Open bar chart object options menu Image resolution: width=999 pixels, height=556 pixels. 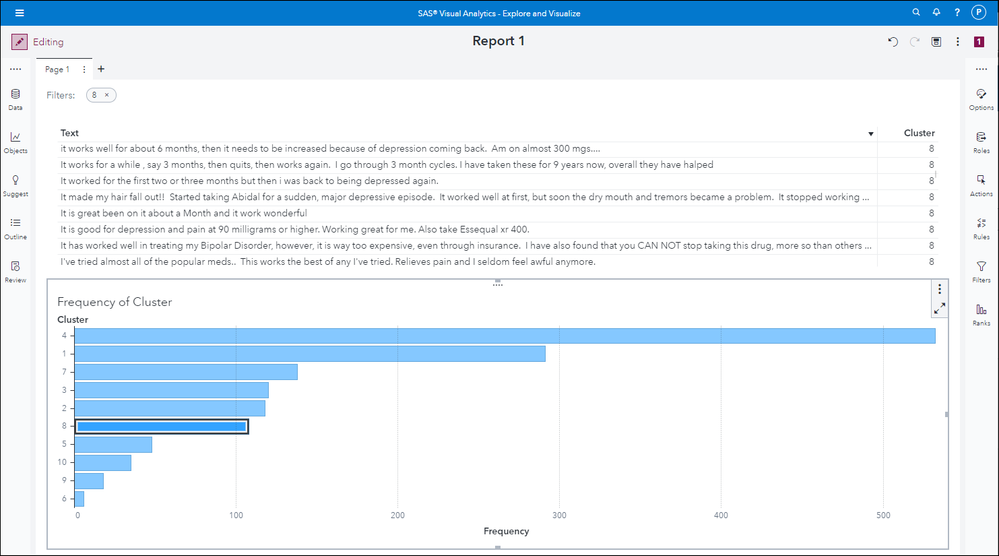point(939,289)
